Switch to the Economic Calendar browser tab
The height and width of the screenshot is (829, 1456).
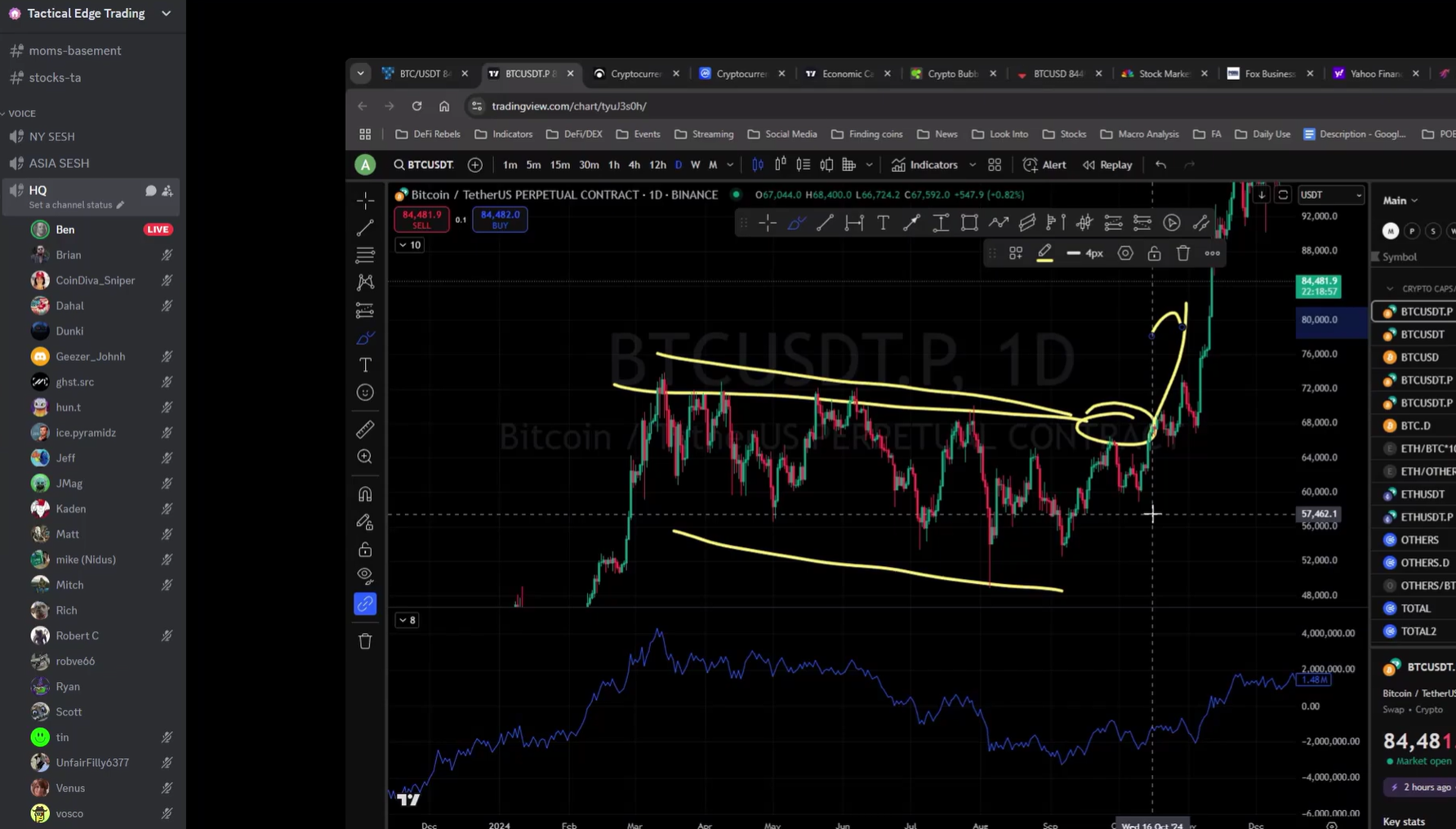point(847,74)
